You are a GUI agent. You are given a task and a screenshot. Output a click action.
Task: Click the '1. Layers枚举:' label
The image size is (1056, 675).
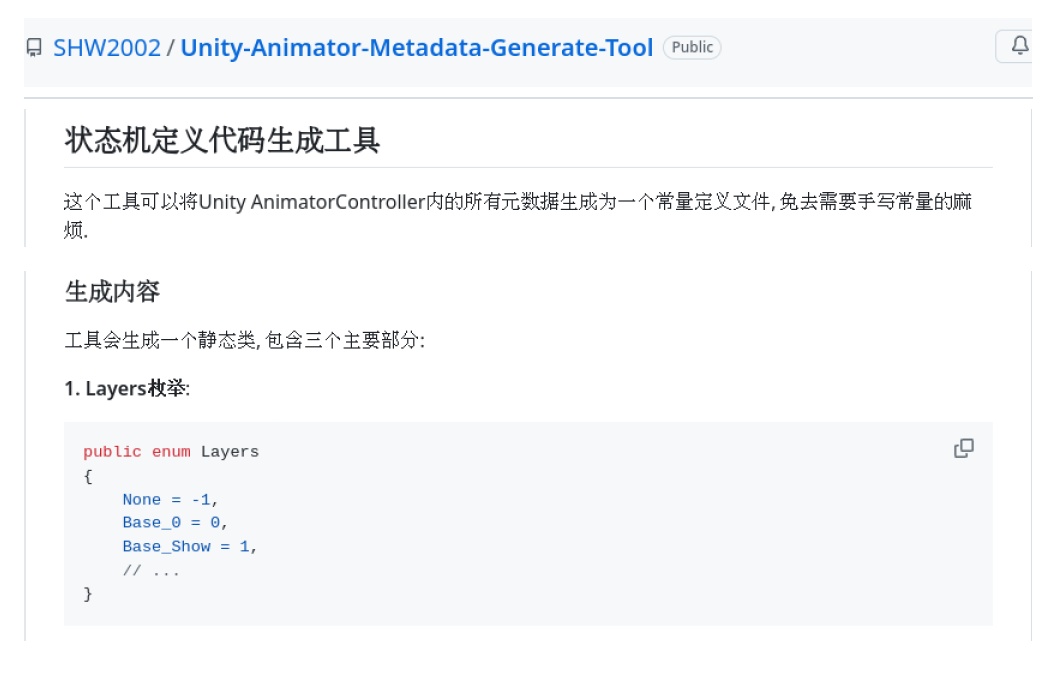pos(127,389)
